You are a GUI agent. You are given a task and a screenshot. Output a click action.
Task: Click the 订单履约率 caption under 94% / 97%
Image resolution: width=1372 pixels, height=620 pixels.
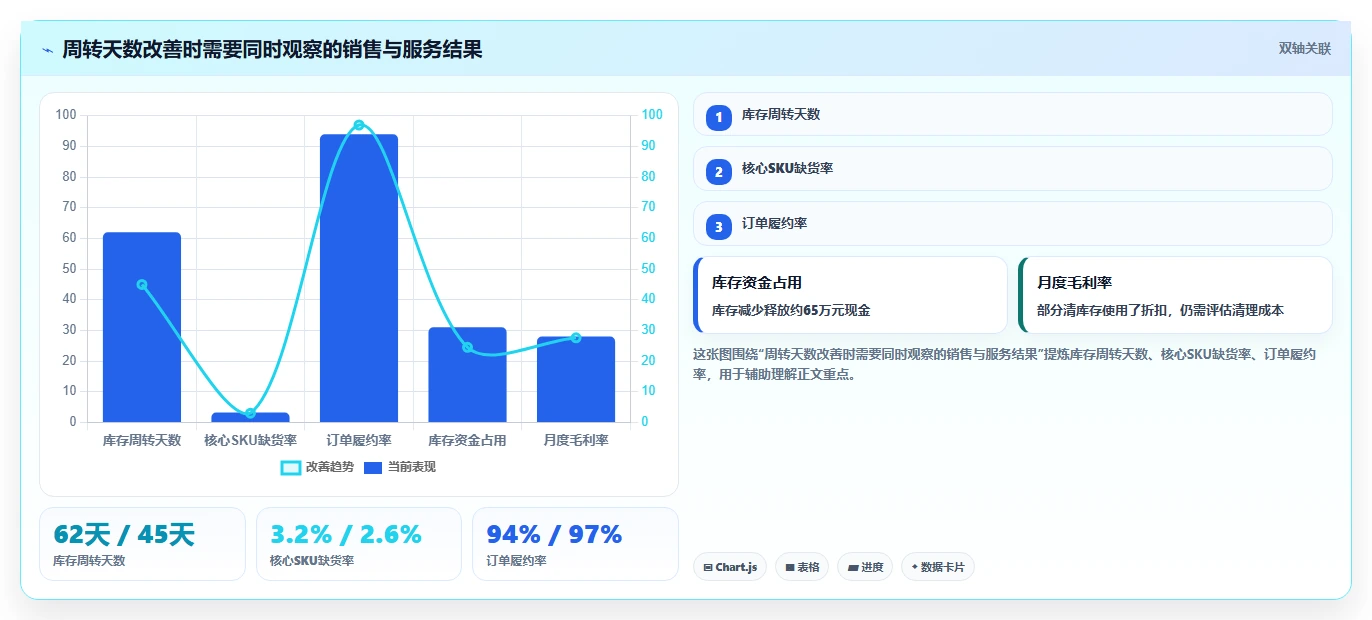(x=517, y=561)
